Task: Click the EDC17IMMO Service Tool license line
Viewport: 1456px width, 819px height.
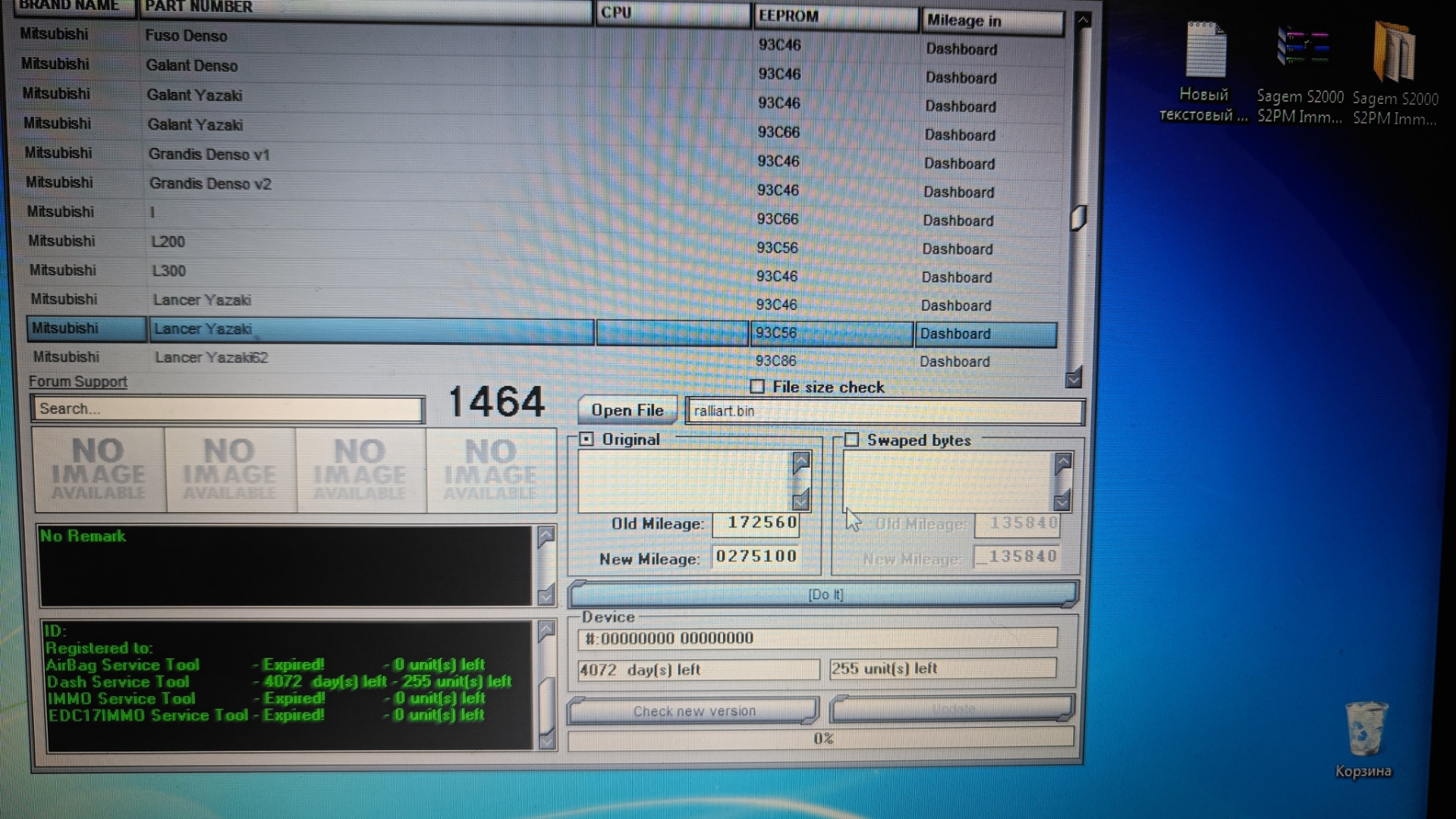Action: click(x=266, y=715)
